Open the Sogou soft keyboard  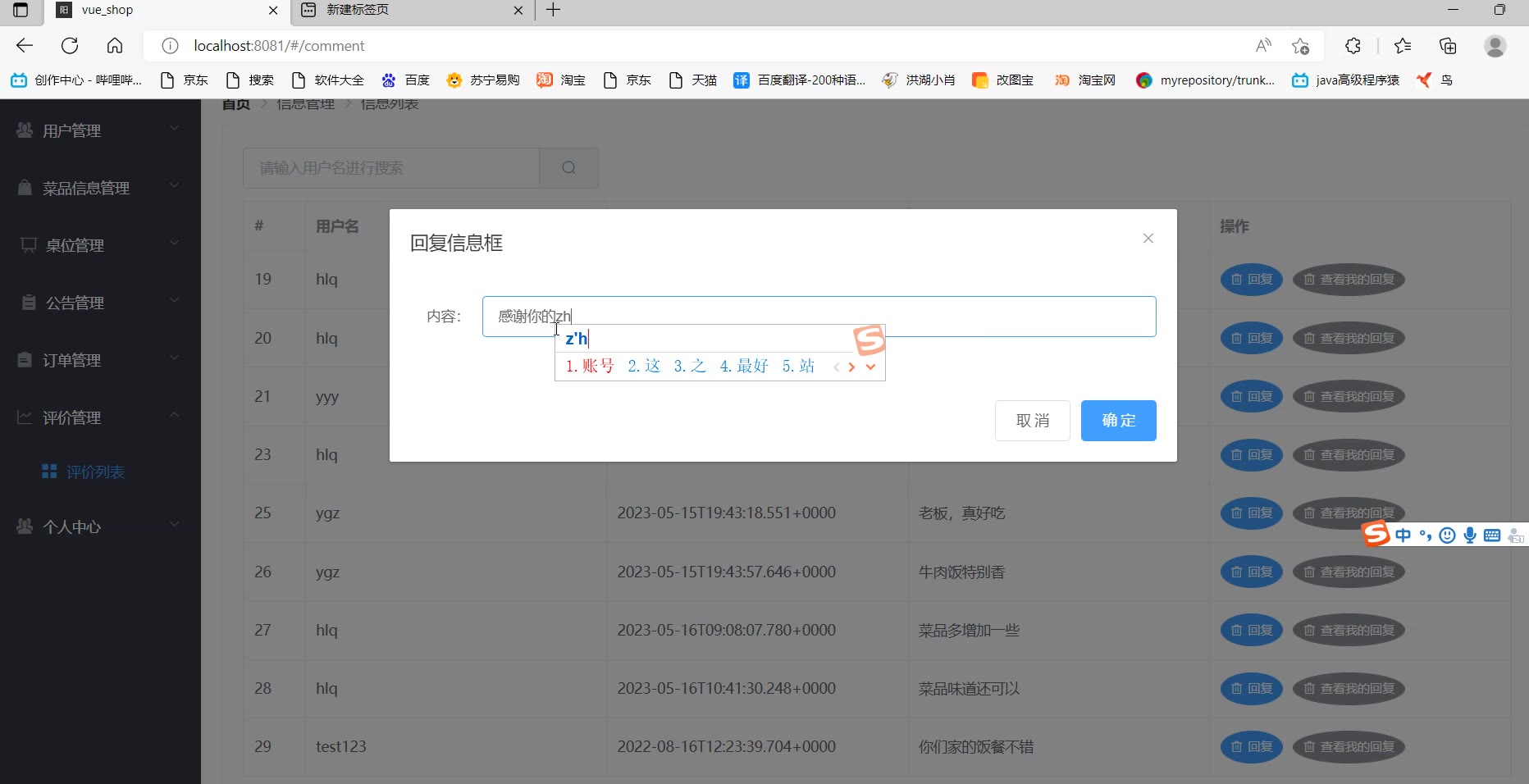(1492, 536)
